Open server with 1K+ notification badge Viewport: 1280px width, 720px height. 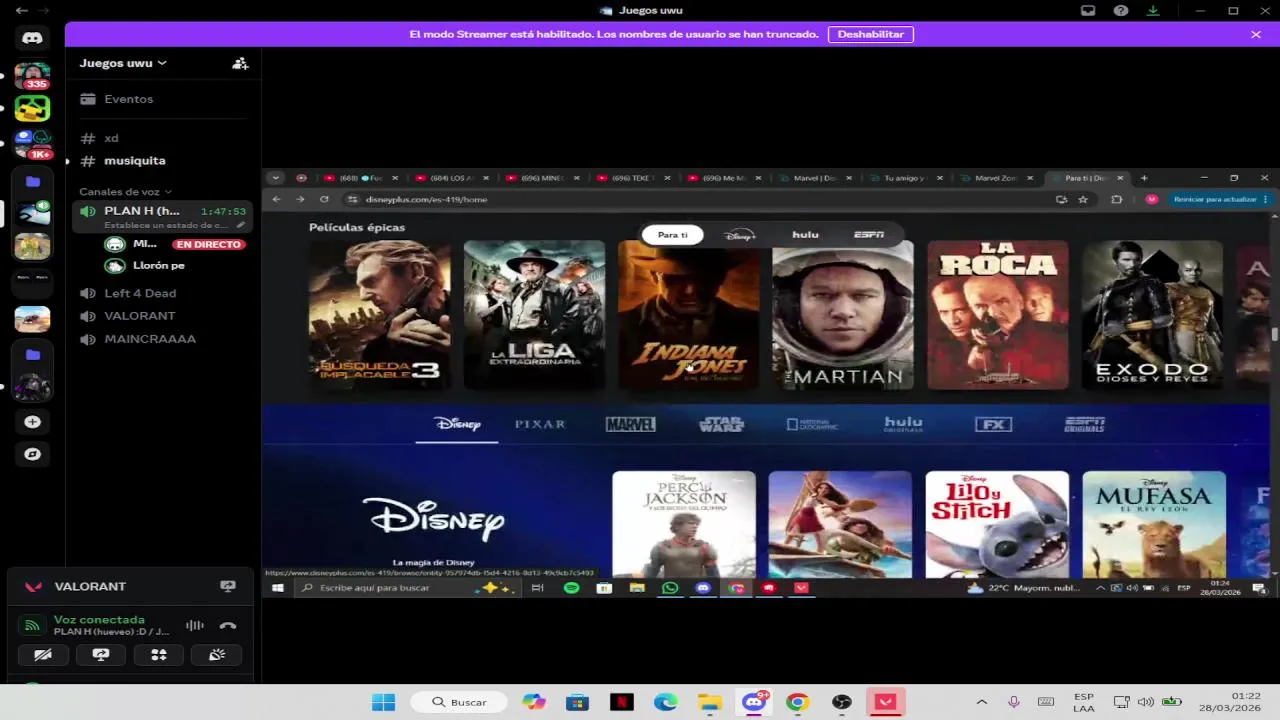pyautogui.click(x=32, y=145)
